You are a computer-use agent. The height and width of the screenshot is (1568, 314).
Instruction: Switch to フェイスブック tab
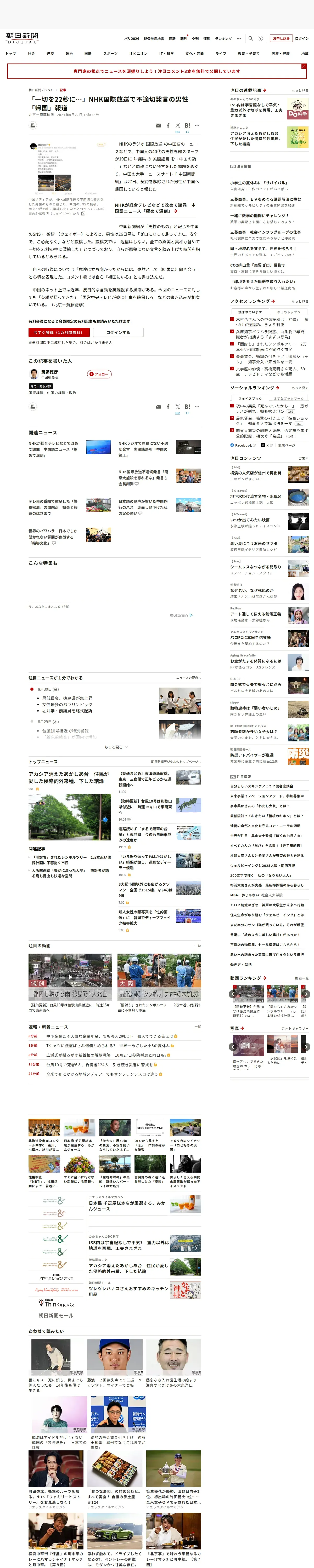click(x=250, y=398)
